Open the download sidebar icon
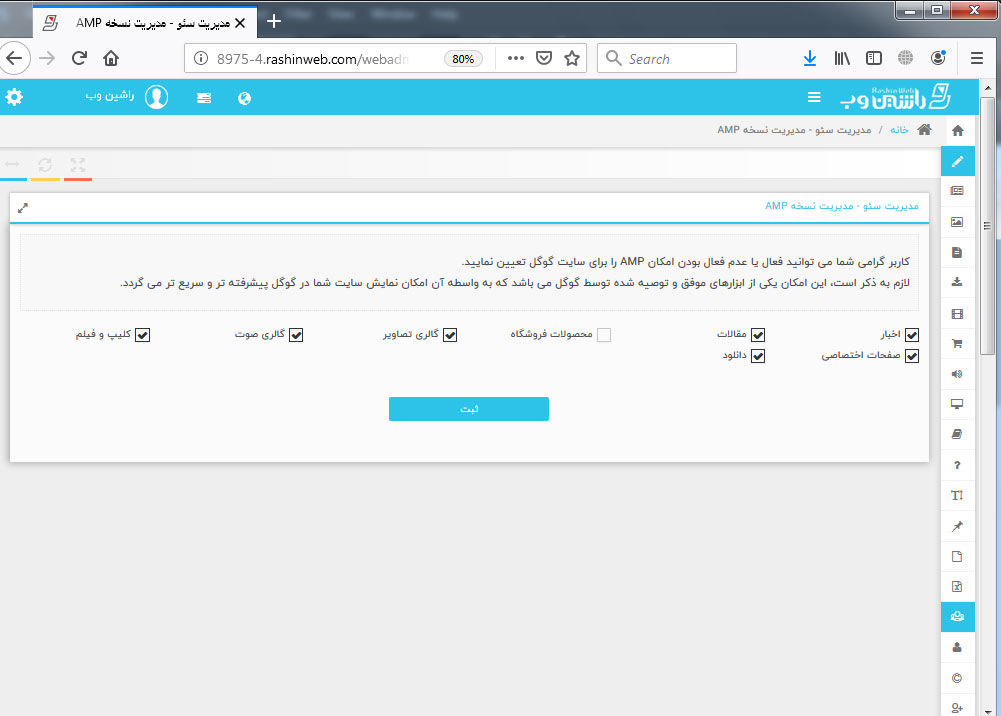Screen dimensions: 1001x716 point(957,282)
